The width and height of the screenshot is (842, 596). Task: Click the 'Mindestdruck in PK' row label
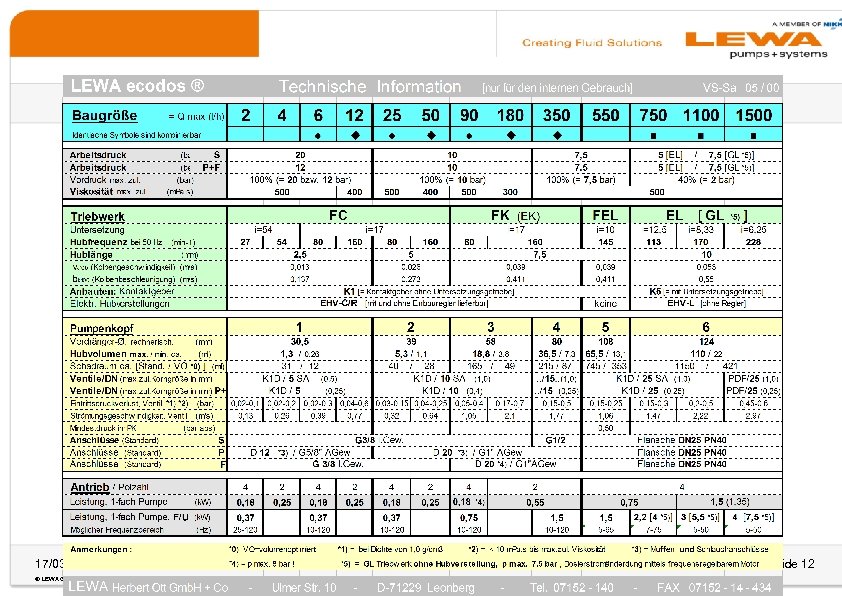click(103, 428)
